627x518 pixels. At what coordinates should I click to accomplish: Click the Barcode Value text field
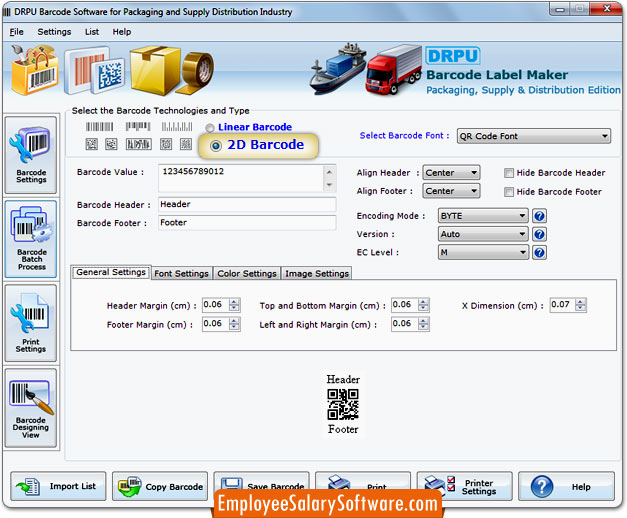coord(242,178)
